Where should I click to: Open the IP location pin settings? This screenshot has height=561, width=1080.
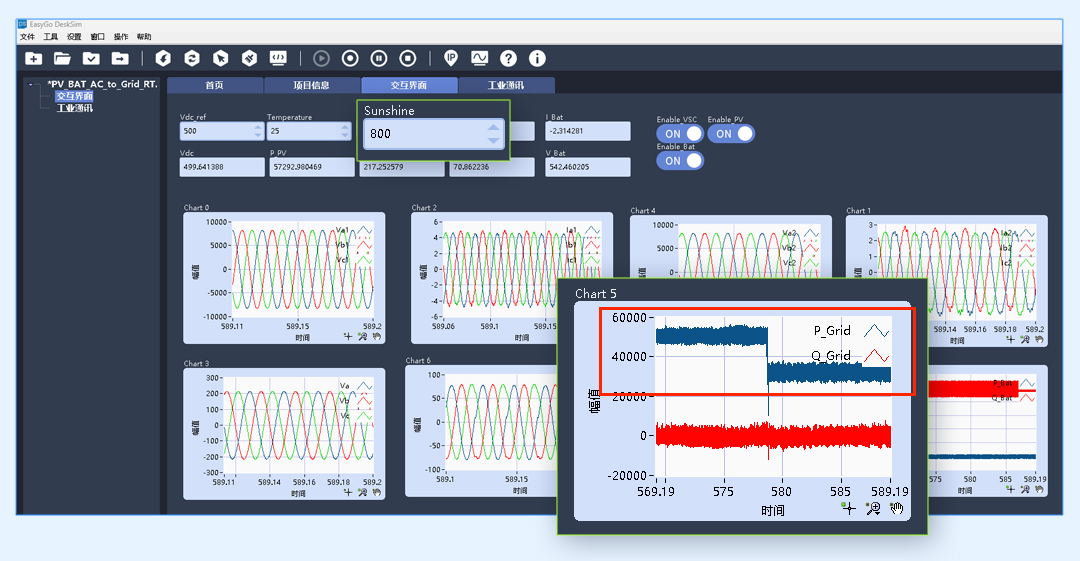(450, 59)
